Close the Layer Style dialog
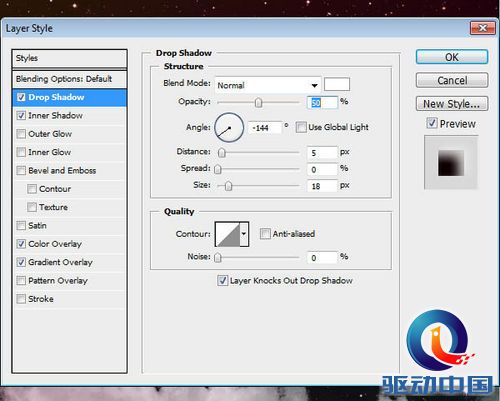The height and width of the screenshot is (401, 500). (482, 28)
